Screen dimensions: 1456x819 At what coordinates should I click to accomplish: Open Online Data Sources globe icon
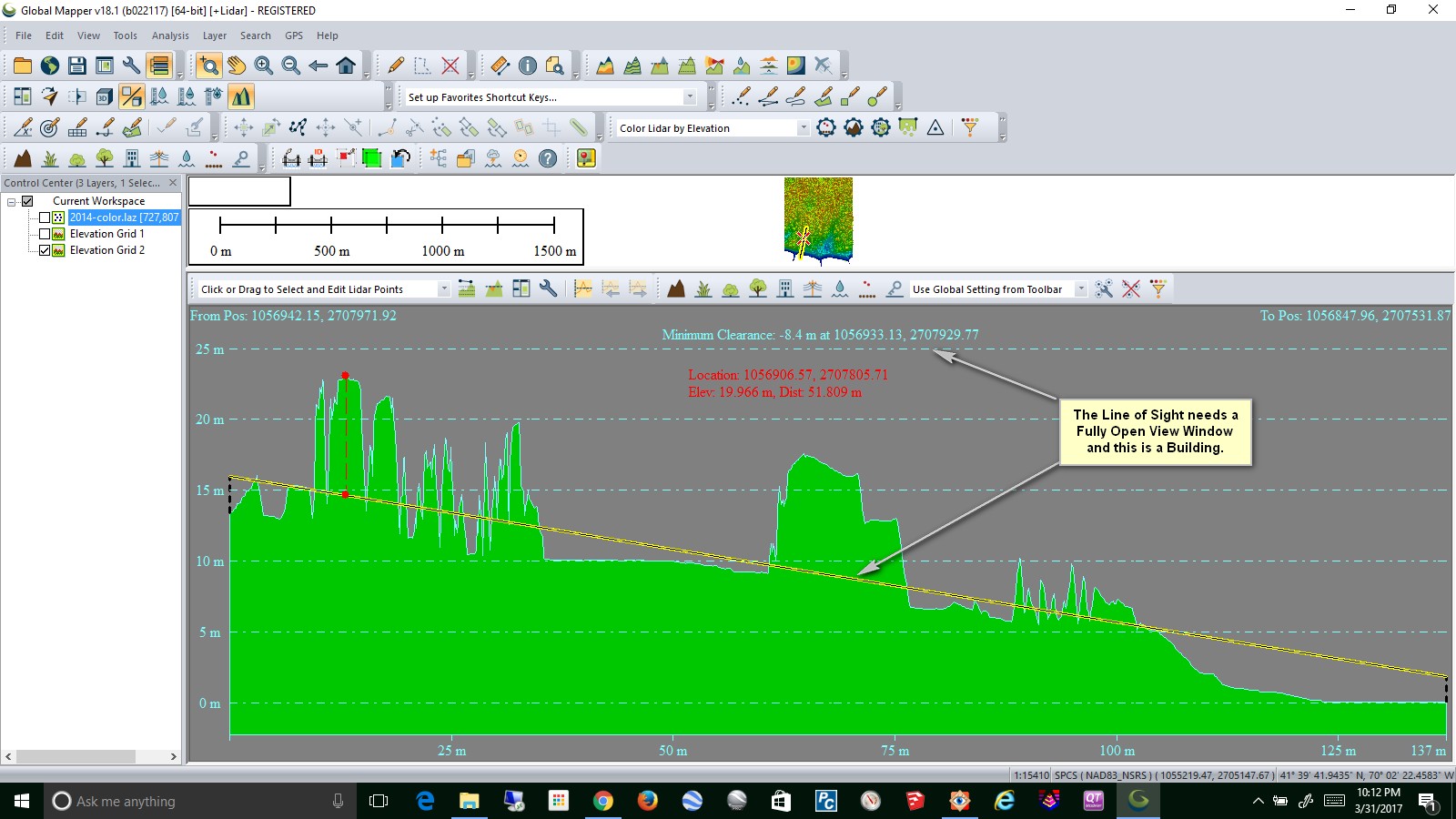pyautogui.click(x=50, y=66)
